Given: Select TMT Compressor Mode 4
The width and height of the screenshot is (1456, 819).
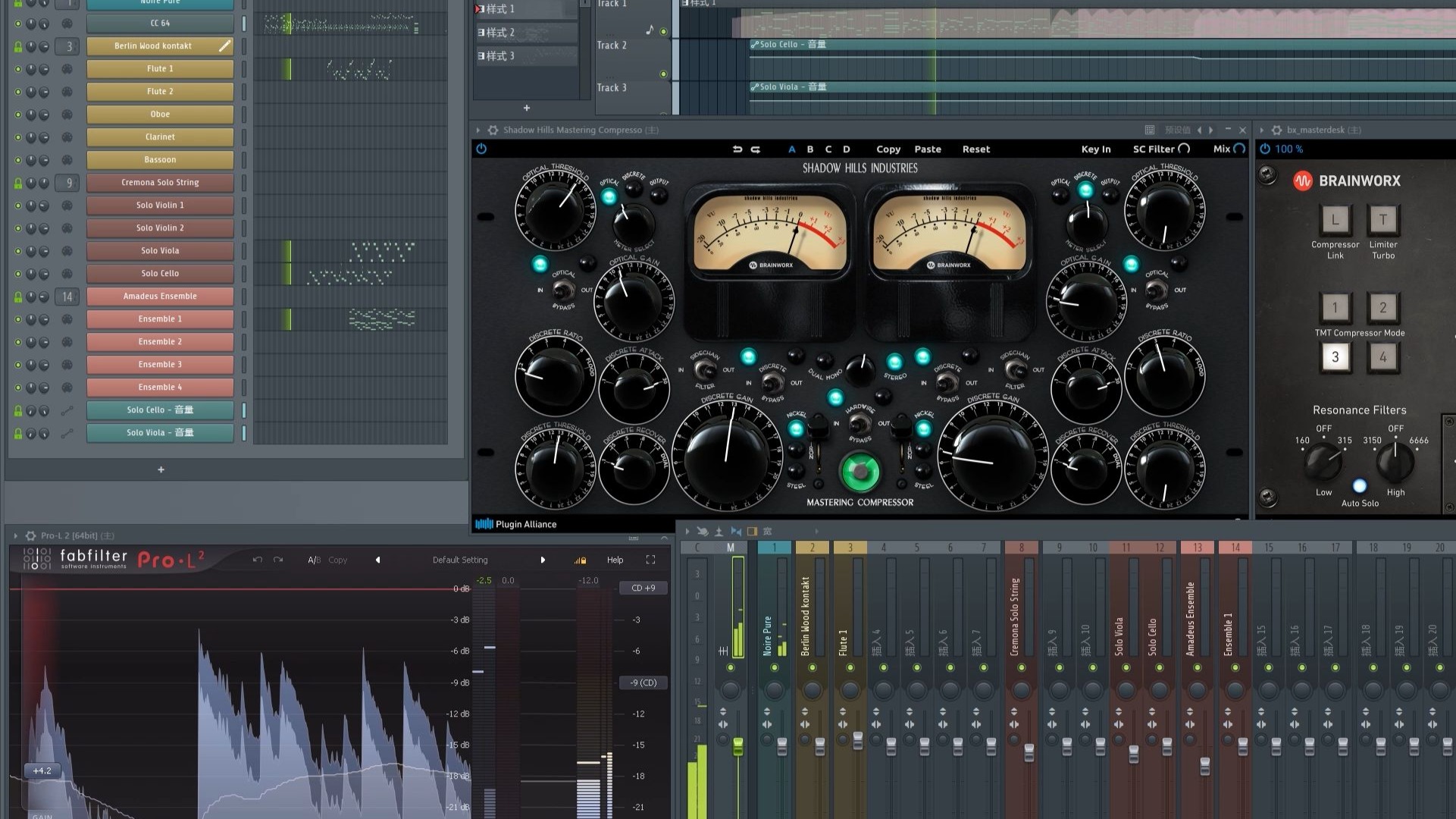Looking at the screenshot, I should (1382, 357).
